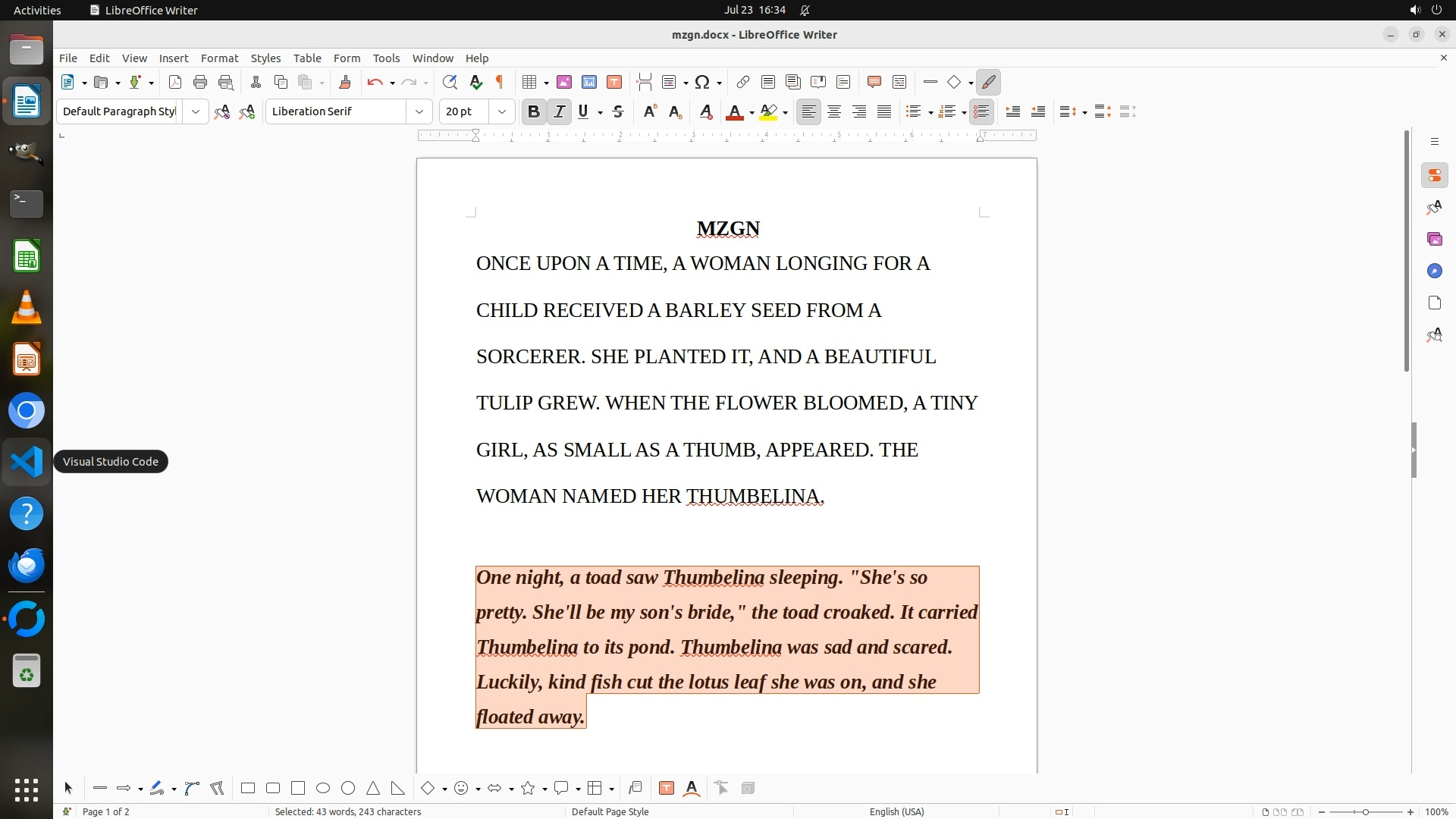Toggle formatting marks pilcrow icon
The image size is (1456, 819).
point(500,82)
